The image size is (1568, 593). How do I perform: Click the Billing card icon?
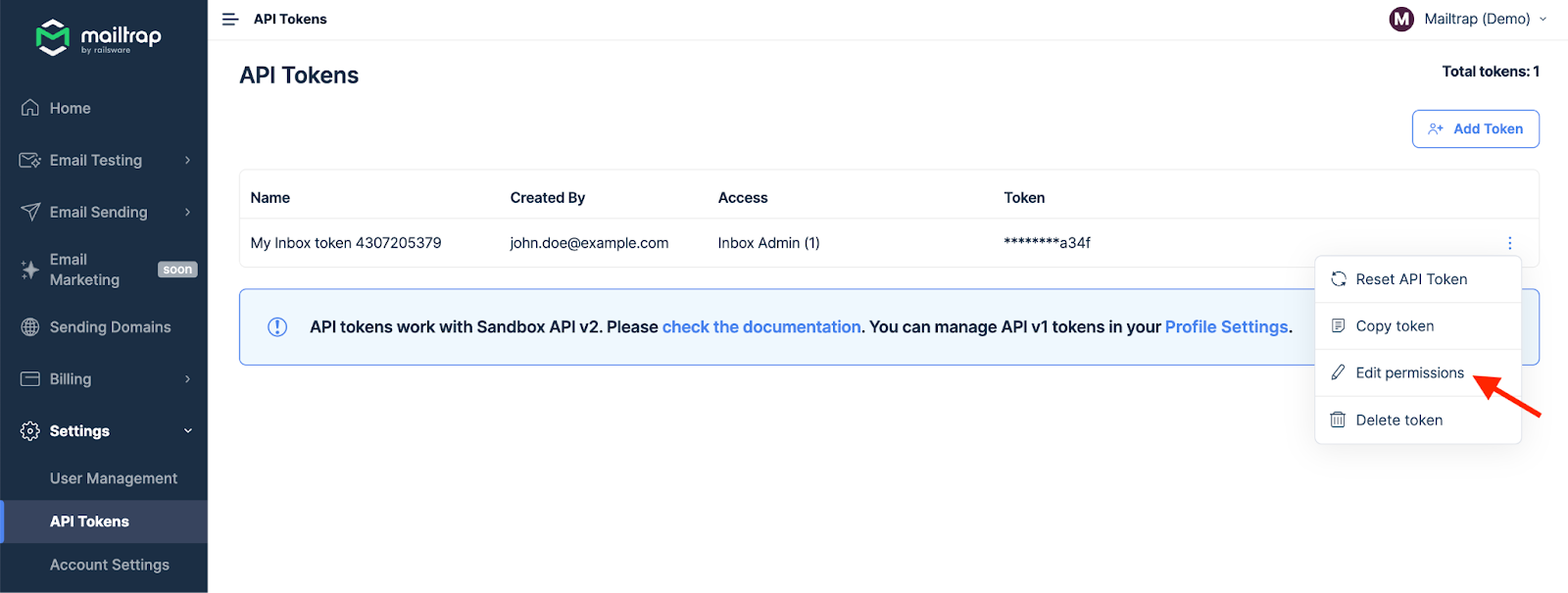(x=30, y=379)
